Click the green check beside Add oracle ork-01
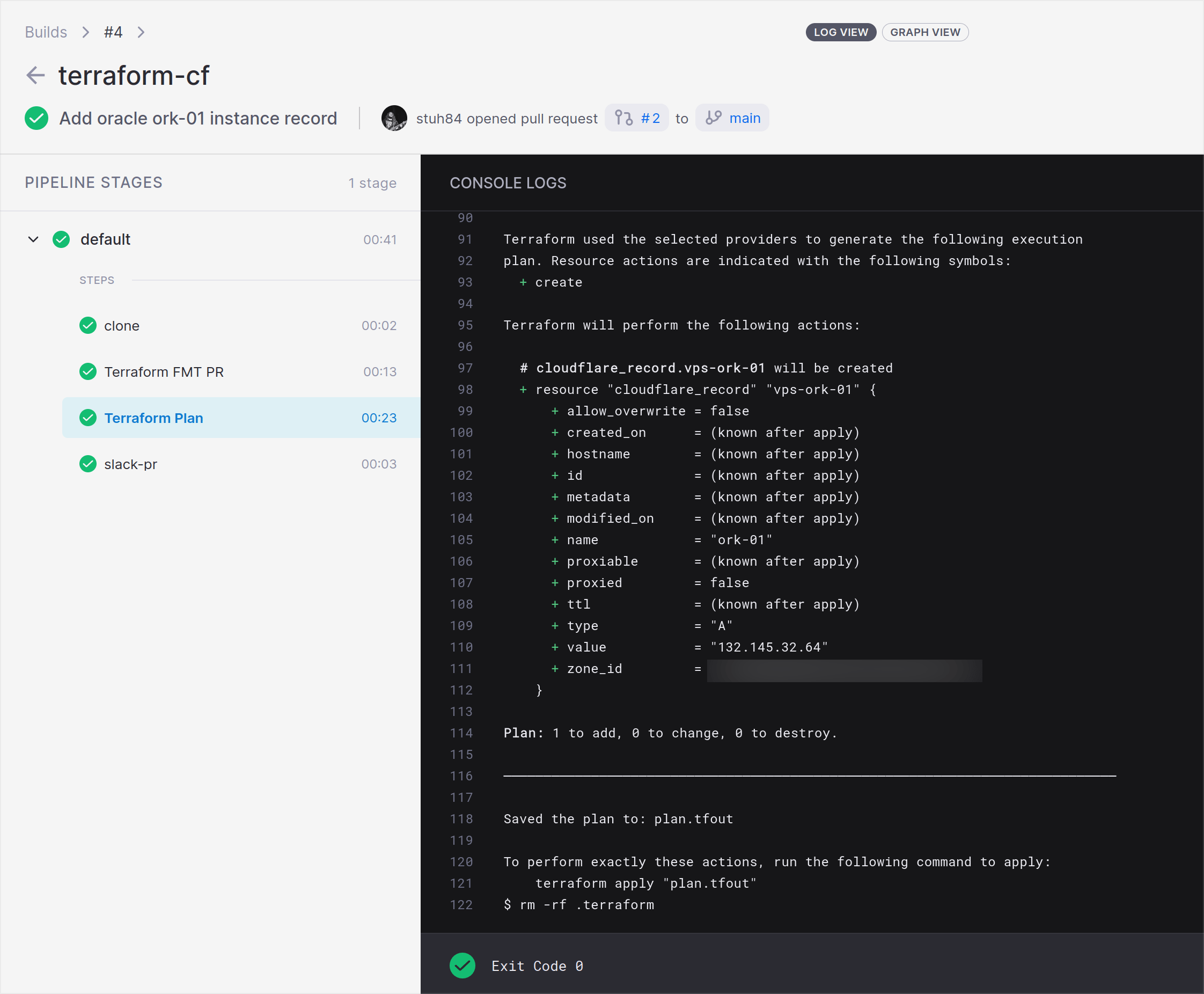 point(36,118)
